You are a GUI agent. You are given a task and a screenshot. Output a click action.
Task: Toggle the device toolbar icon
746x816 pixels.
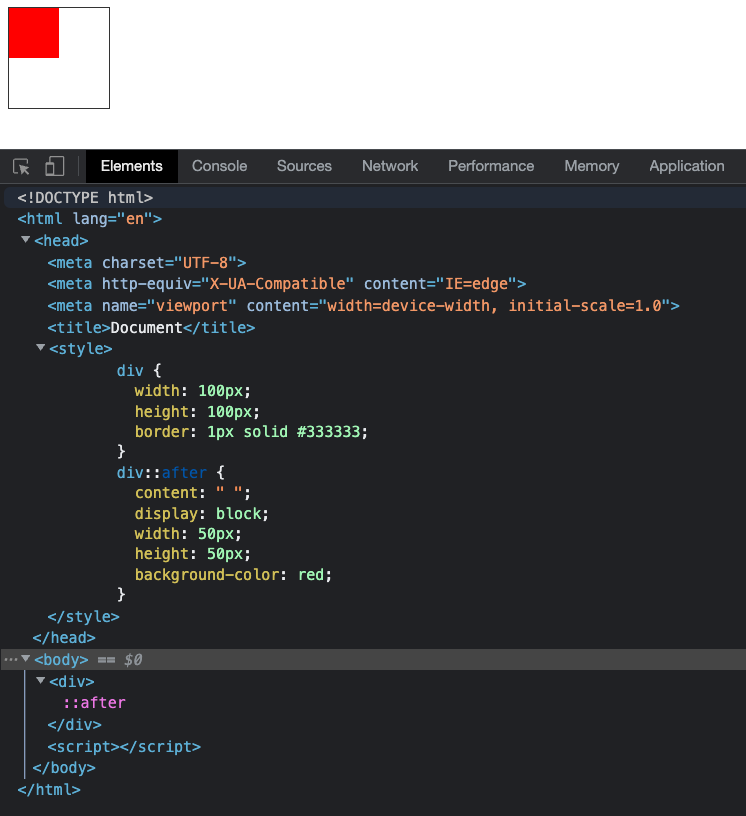pos(55,167)
